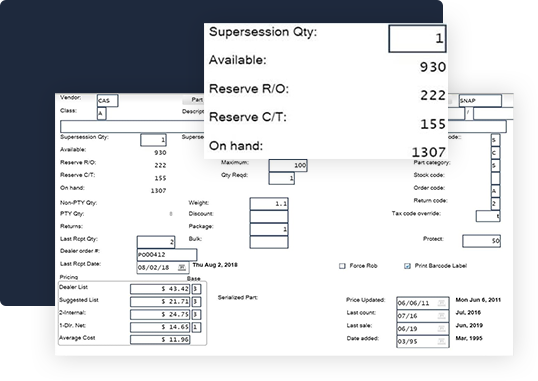Select the Average Cost field
The image size is (538, 381).
[x=160, y=340]
